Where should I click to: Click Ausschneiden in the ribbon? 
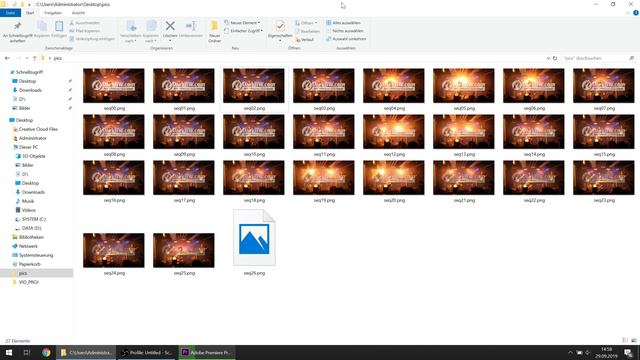point(85,23)
